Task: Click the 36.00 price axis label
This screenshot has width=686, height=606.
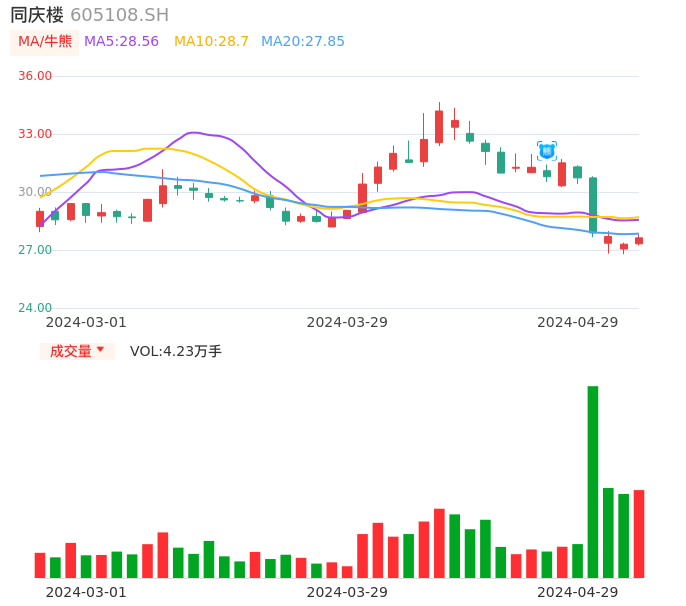Action: tap(35, 76)
